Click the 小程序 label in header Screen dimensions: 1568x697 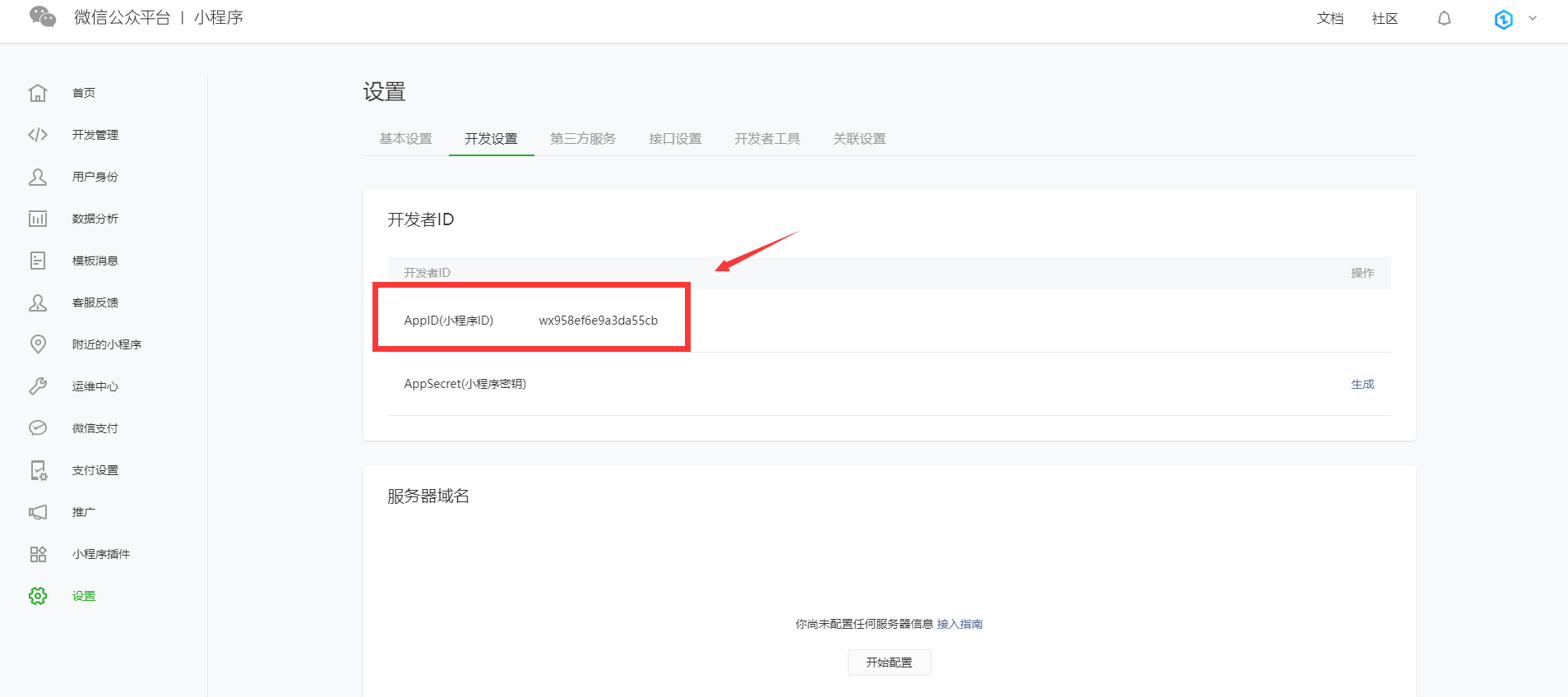[219, 17]
